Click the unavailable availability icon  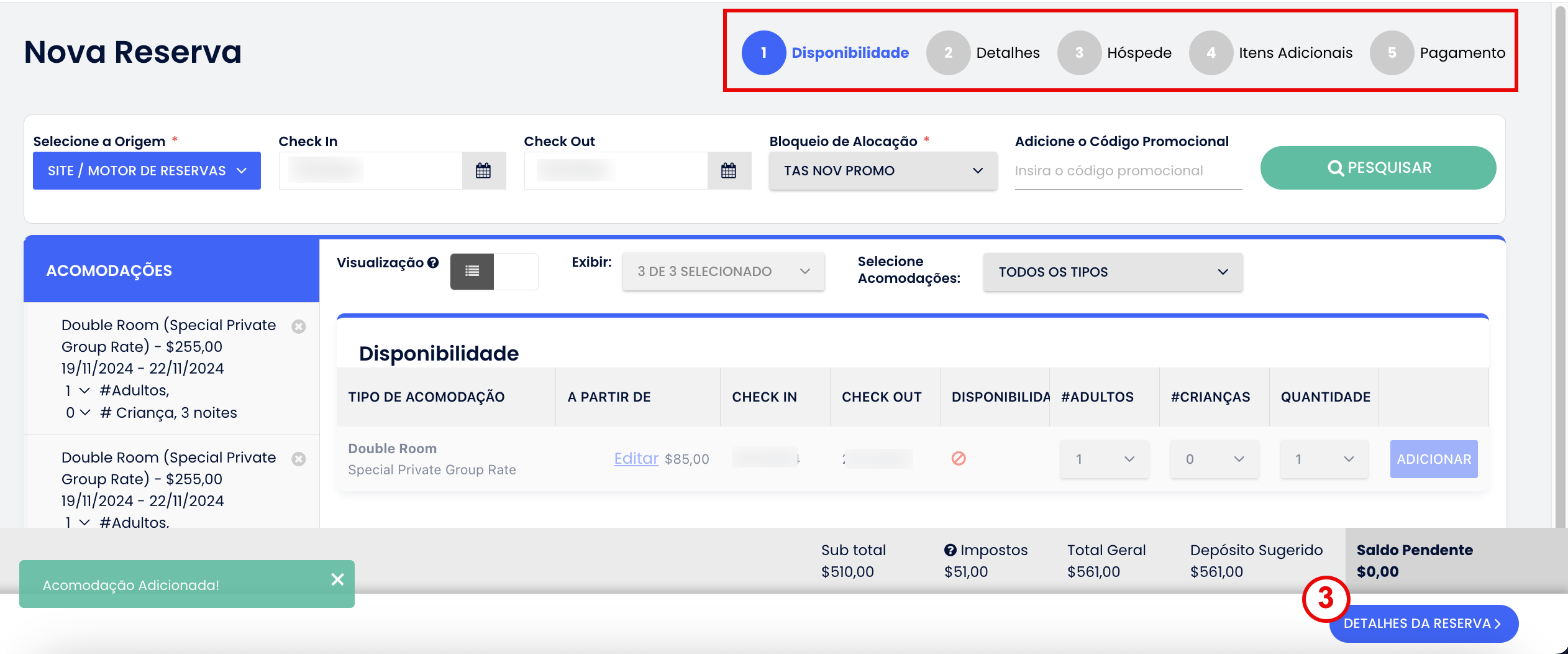pyautogui.click(x=959, y=459)
